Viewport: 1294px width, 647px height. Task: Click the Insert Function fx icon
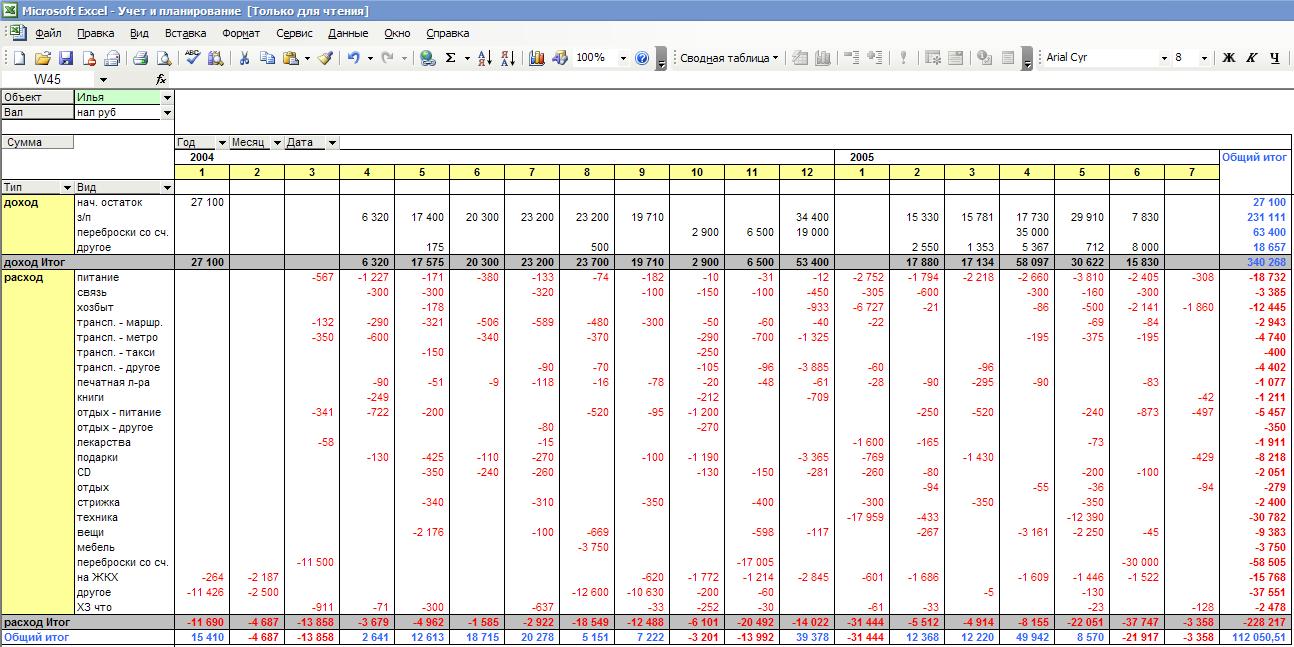tap(161, 79)
